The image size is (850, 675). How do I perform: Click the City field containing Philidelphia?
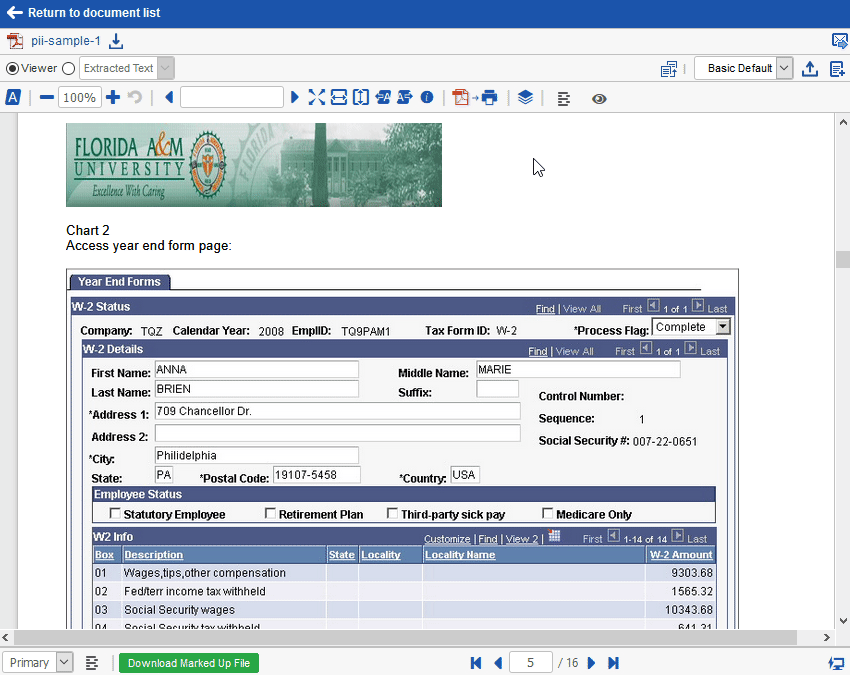pyautogui.click(x=256, y=455)
